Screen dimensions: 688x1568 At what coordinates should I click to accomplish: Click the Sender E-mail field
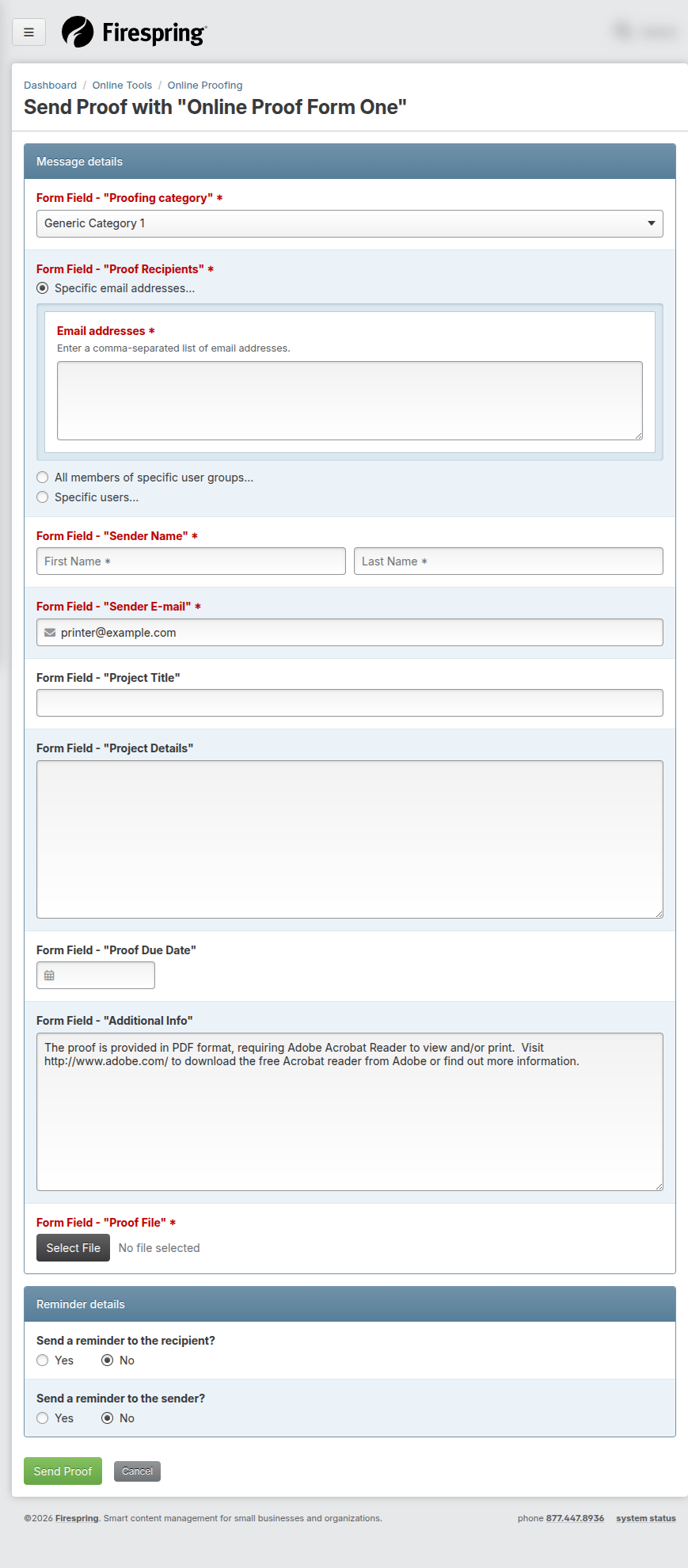tap(350, 633)
